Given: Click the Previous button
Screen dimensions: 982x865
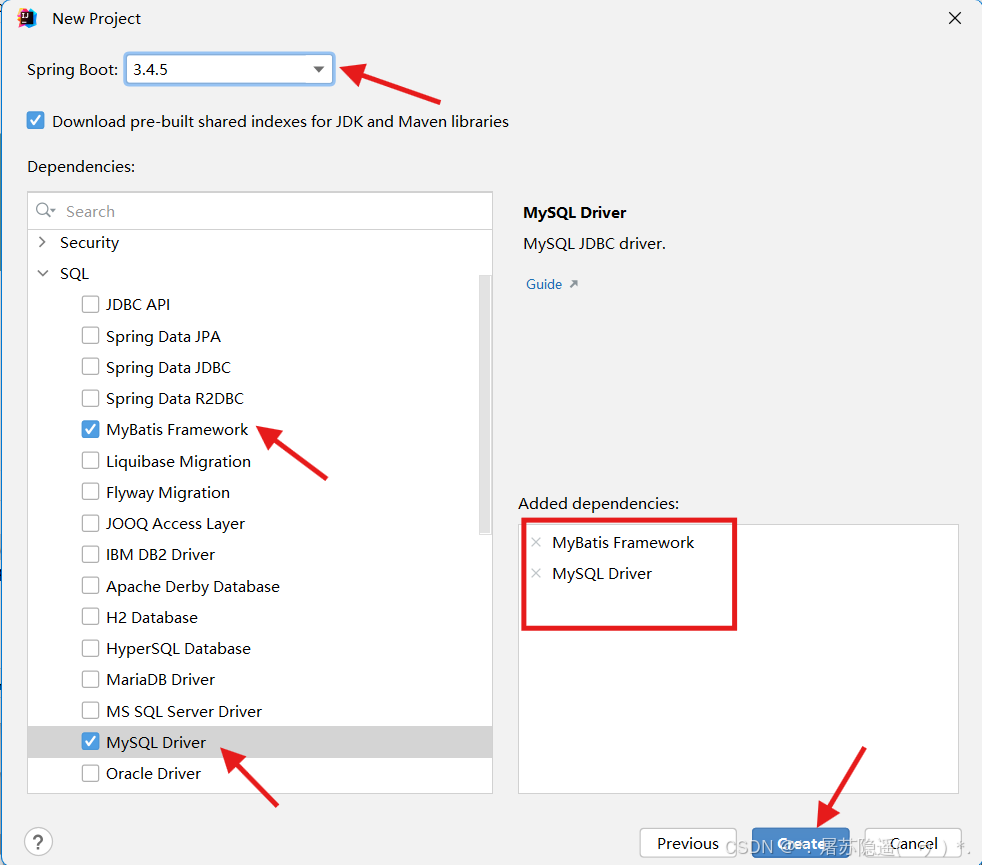Looking at the screenshot, I should point(688,844).
